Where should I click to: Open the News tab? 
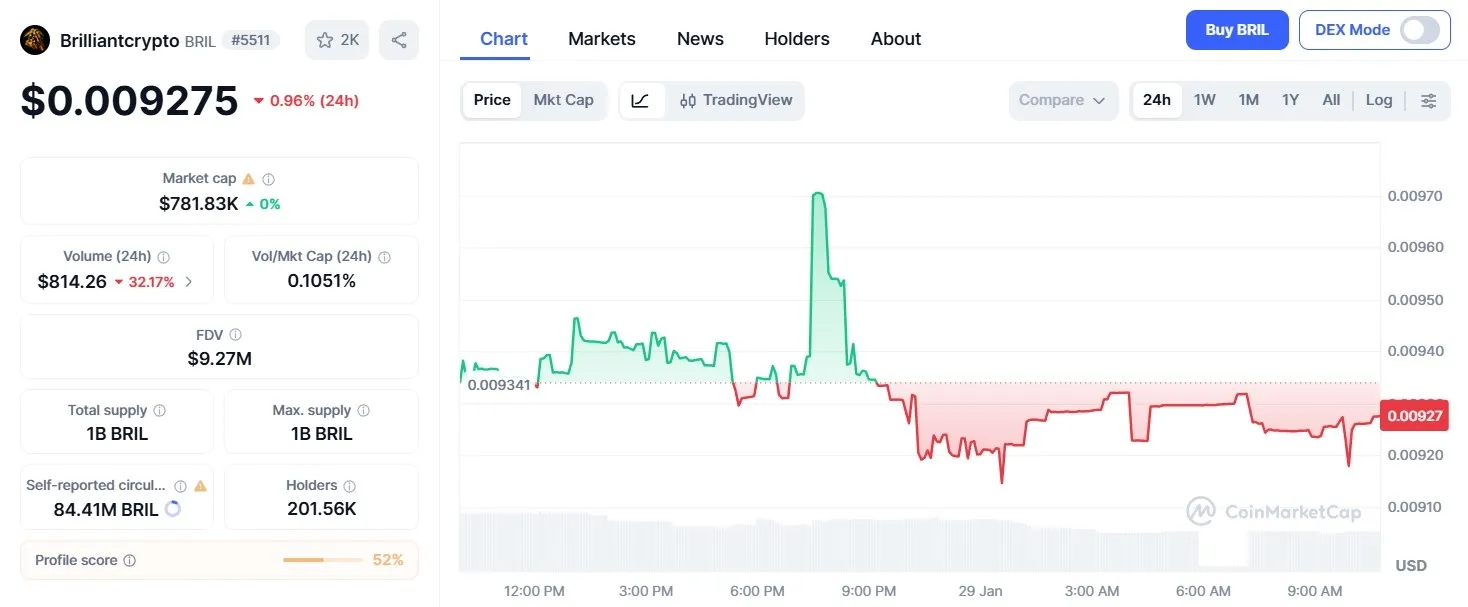click(x=699, y=38)
